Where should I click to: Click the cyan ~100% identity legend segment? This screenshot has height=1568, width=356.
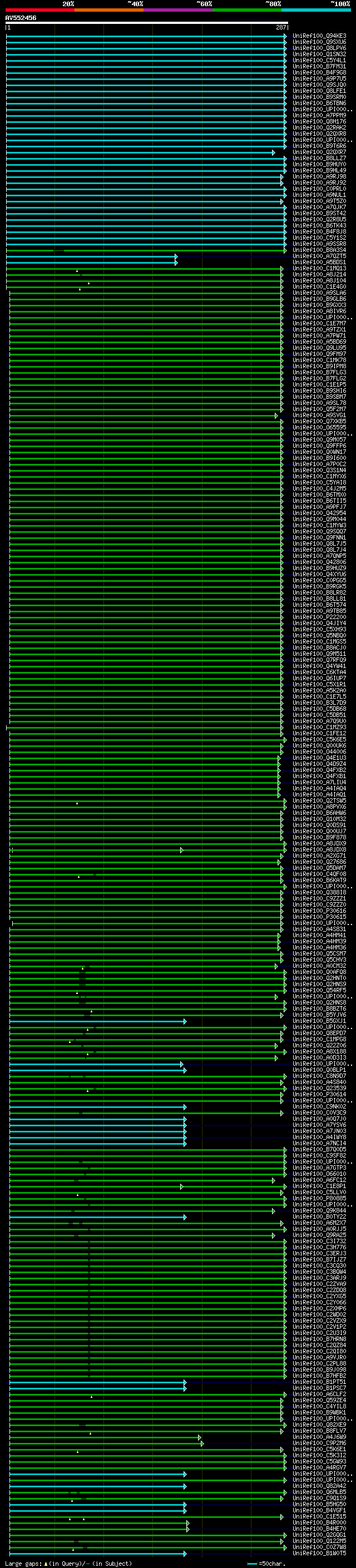(316, 11)
